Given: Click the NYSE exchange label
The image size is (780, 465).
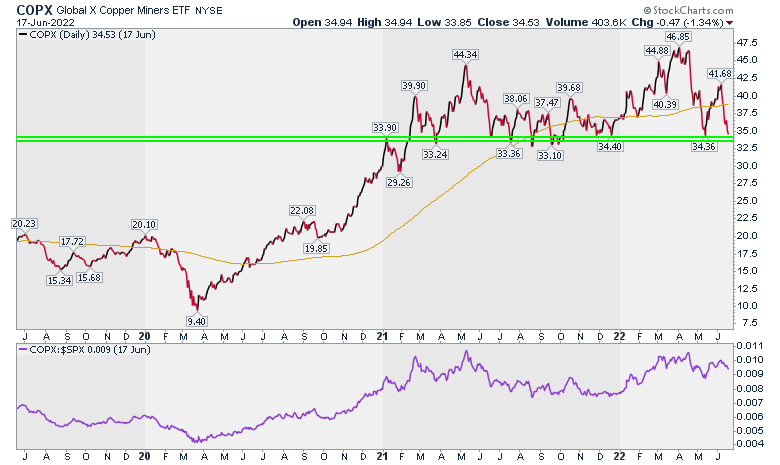Looking at the screenshot, I should [x=209, y=10].
